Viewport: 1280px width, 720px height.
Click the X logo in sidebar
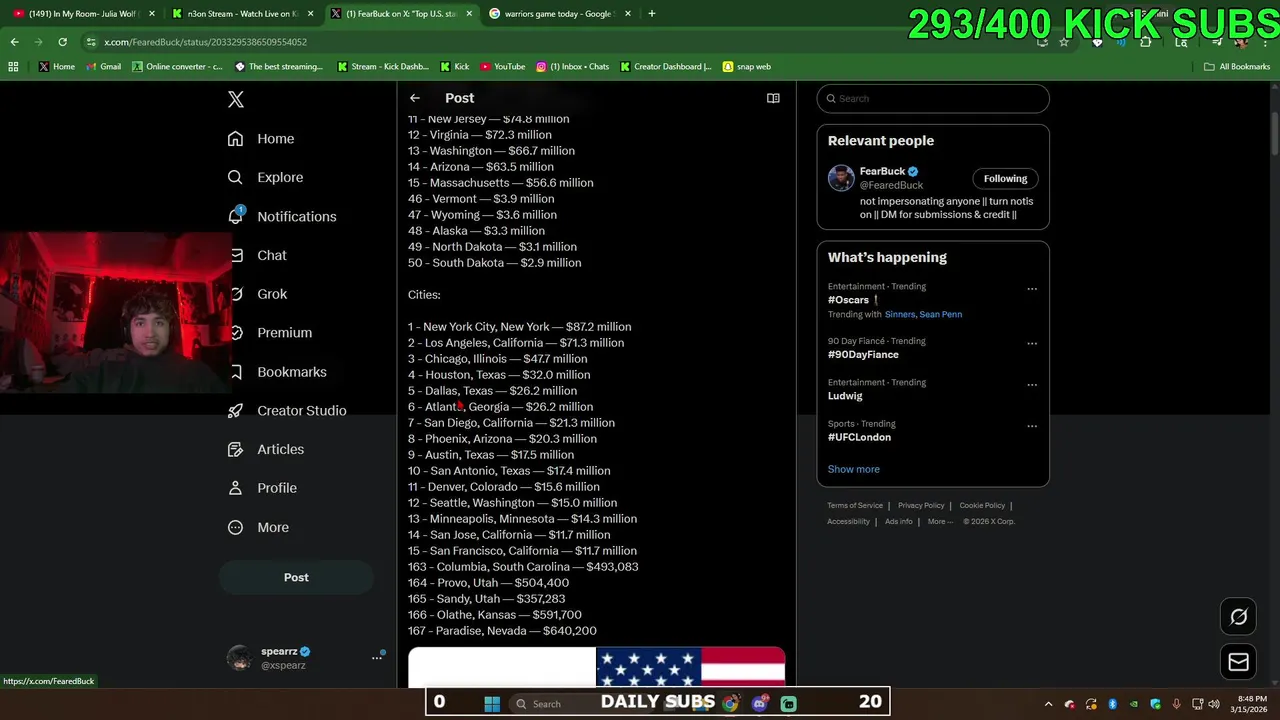pyautogui.click(x=235, y=99)
